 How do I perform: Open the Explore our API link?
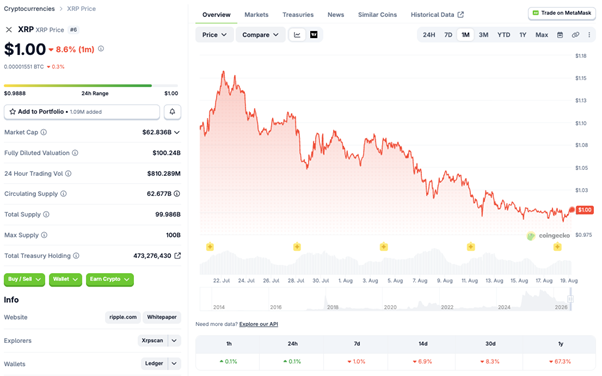258,324
